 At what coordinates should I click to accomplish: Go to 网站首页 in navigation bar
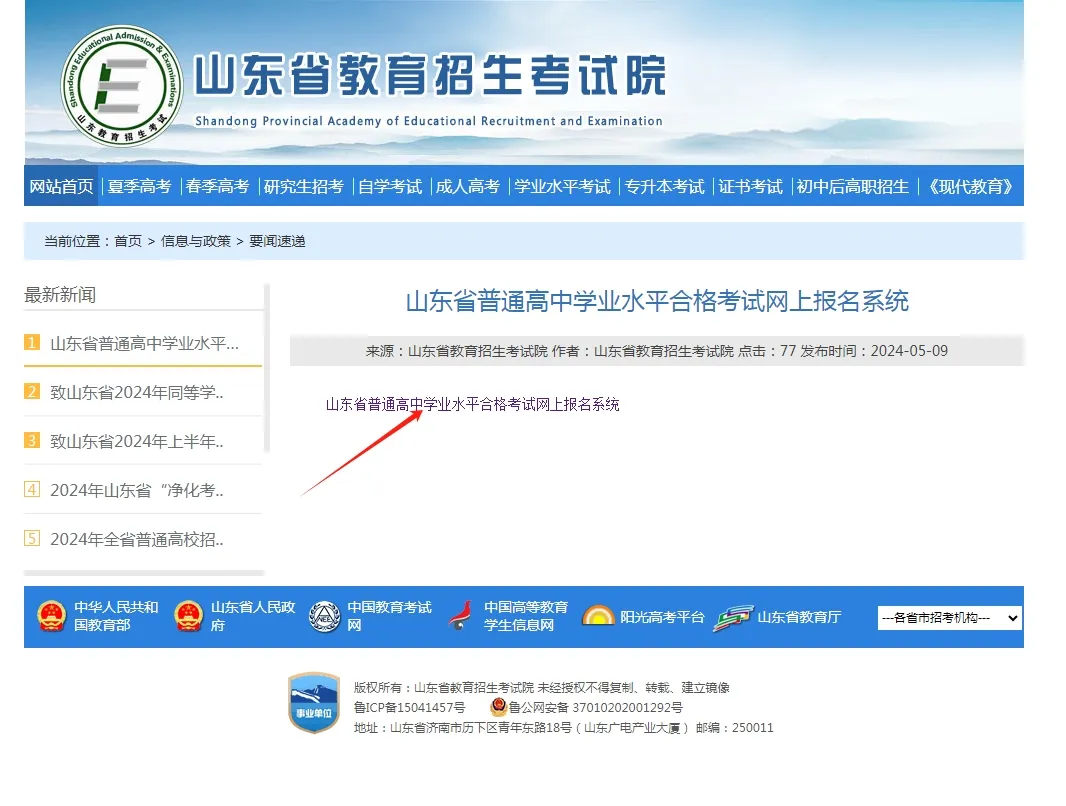click(61, 186)
